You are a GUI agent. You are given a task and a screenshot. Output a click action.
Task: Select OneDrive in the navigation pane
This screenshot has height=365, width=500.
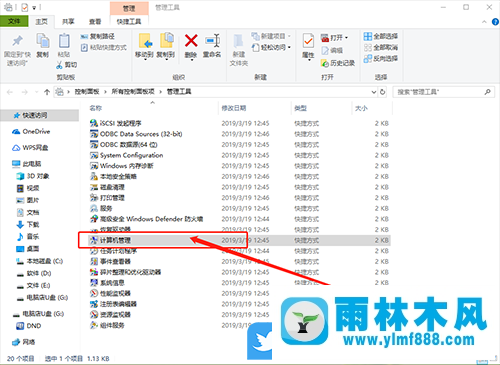pos(36,132)
